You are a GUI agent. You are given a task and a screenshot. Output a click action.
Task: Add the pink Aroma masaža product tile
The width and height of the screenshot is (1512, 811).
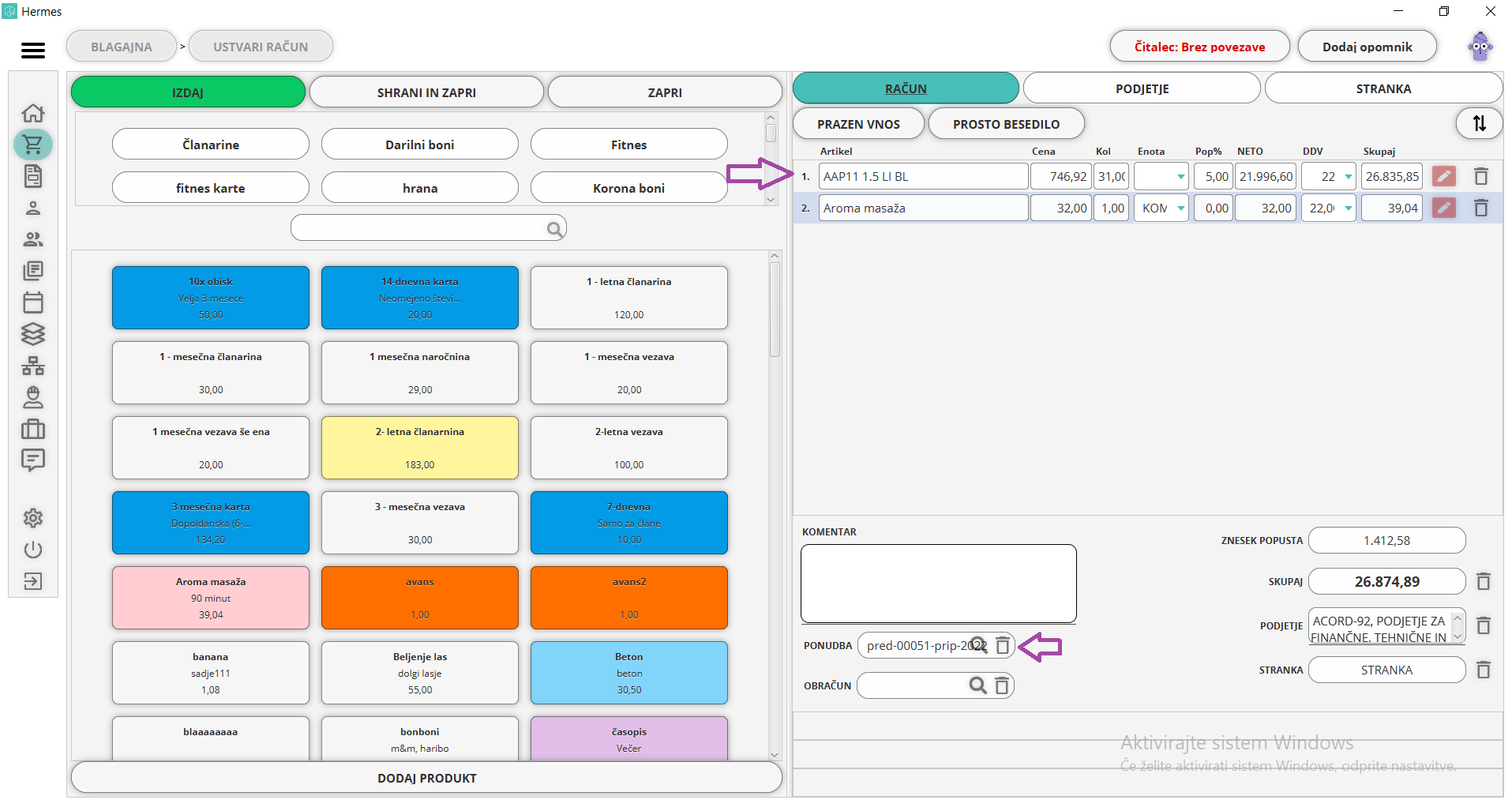(x=211, y=598)
